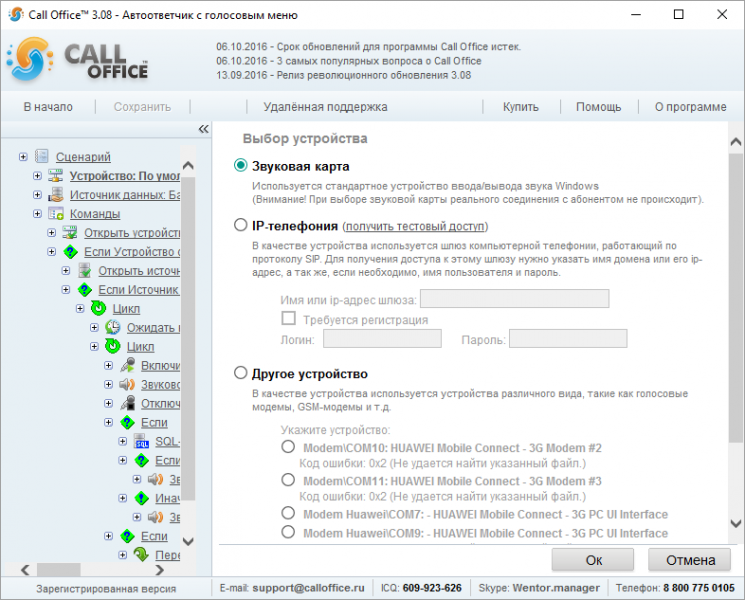Screen dimensions: 745x600
Task: Click the Skype Wentor.manager contact text
Action: click(x=556, y=588)
